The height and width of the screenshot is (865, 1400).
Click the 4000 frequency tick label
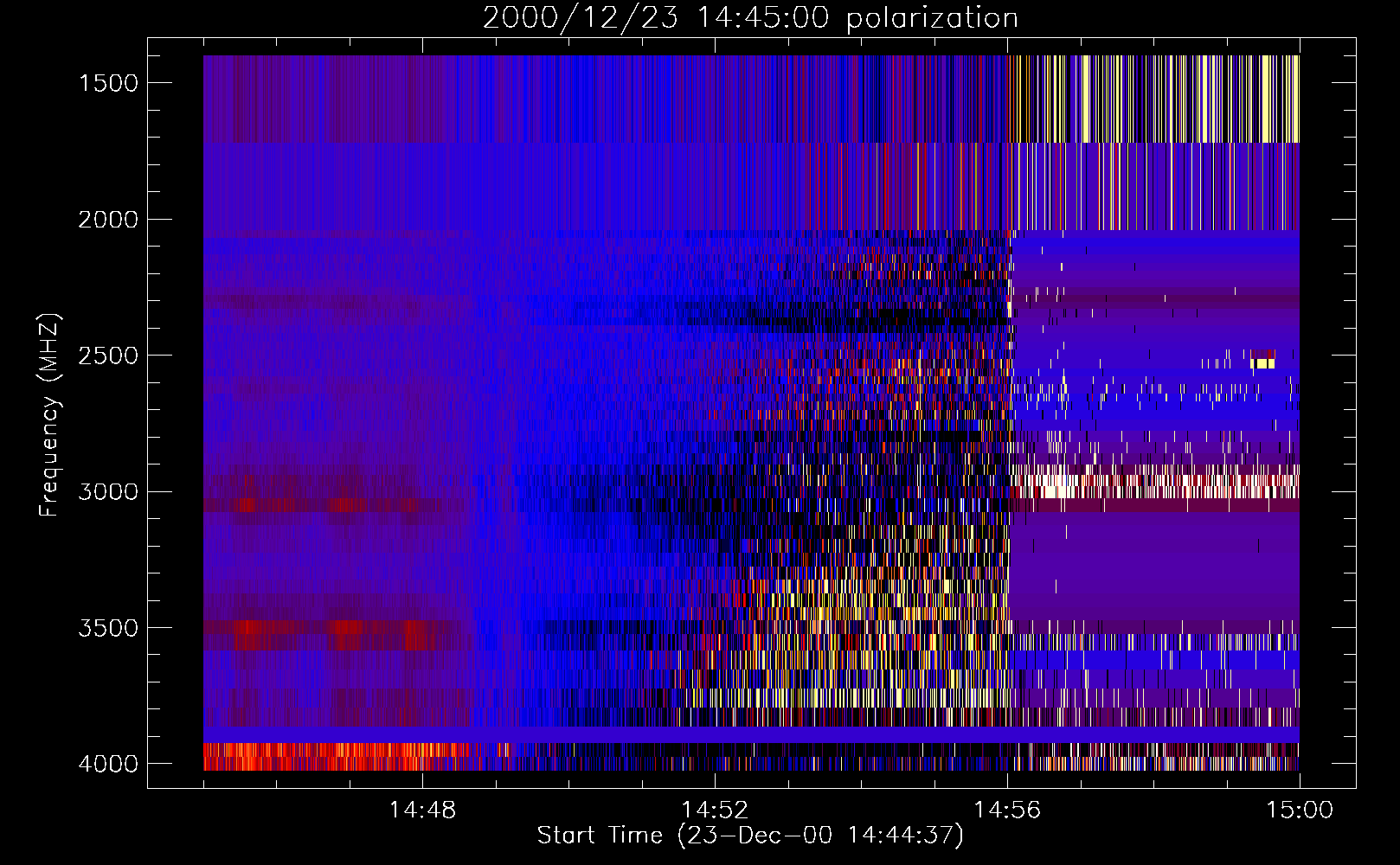click(x=108, y=764)
